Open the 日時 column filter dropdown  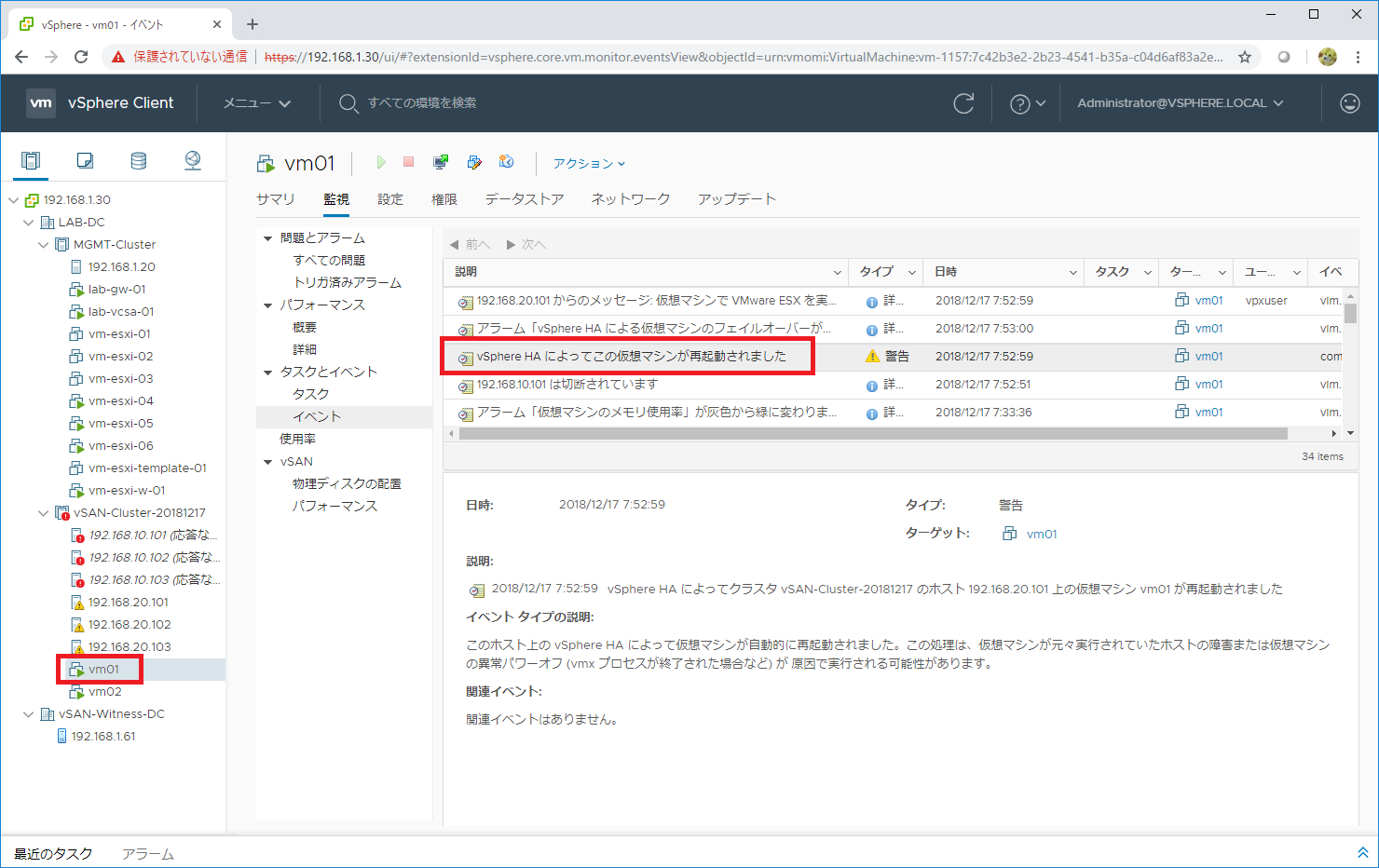click(x=1072, y=273)
